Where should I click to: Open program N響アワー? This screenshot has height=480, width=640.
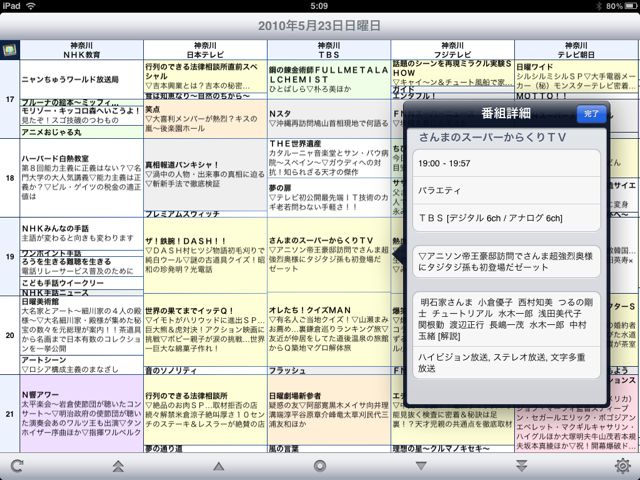tap(82, 413)
